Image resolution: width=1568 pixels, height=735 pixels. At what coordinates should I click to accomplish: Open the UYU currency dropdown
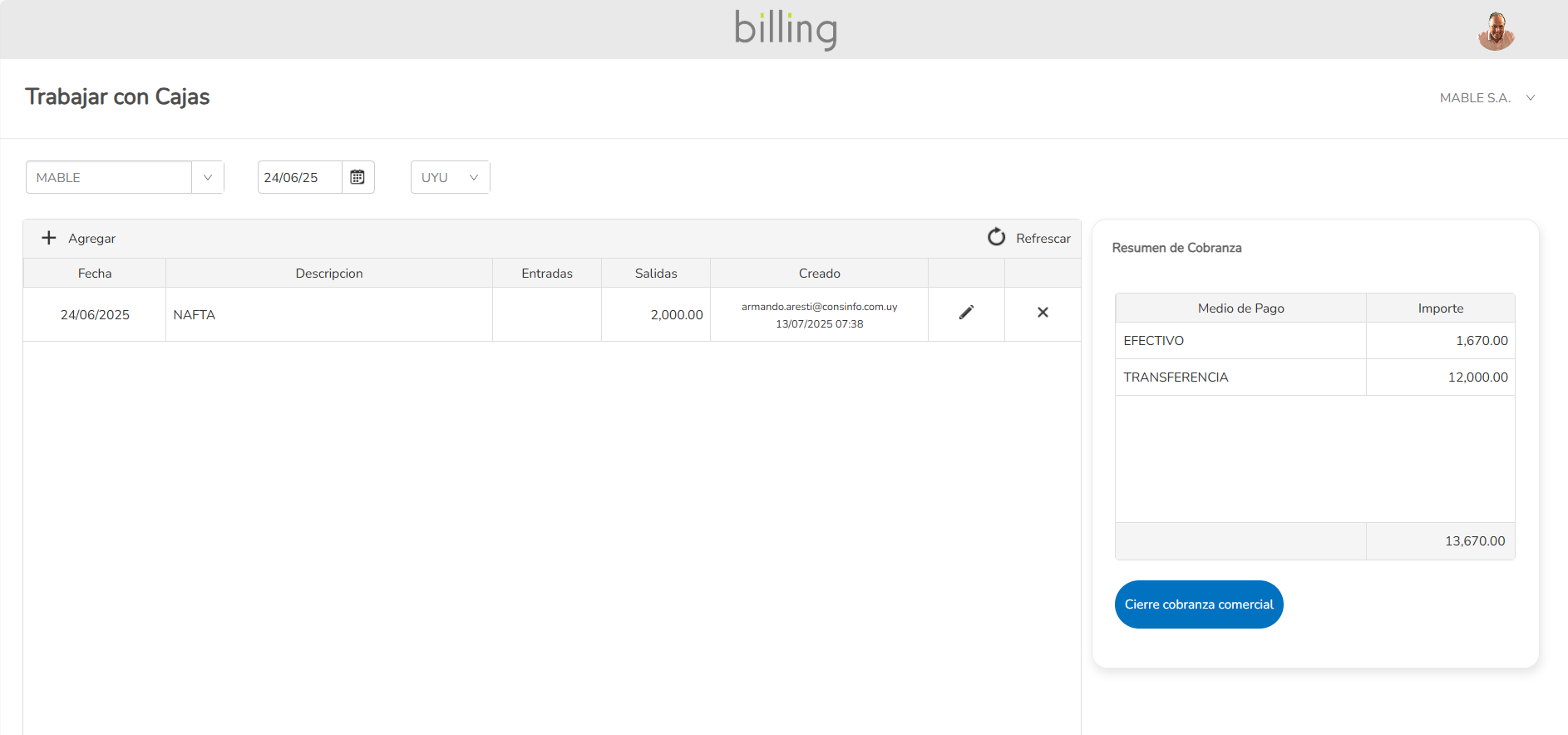(x=450, y=177)
